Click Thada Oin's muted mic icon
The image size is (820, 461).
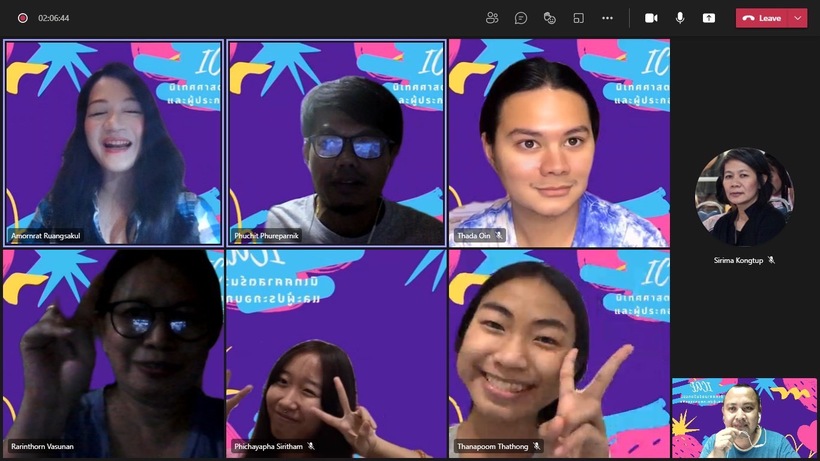(499, 236)
